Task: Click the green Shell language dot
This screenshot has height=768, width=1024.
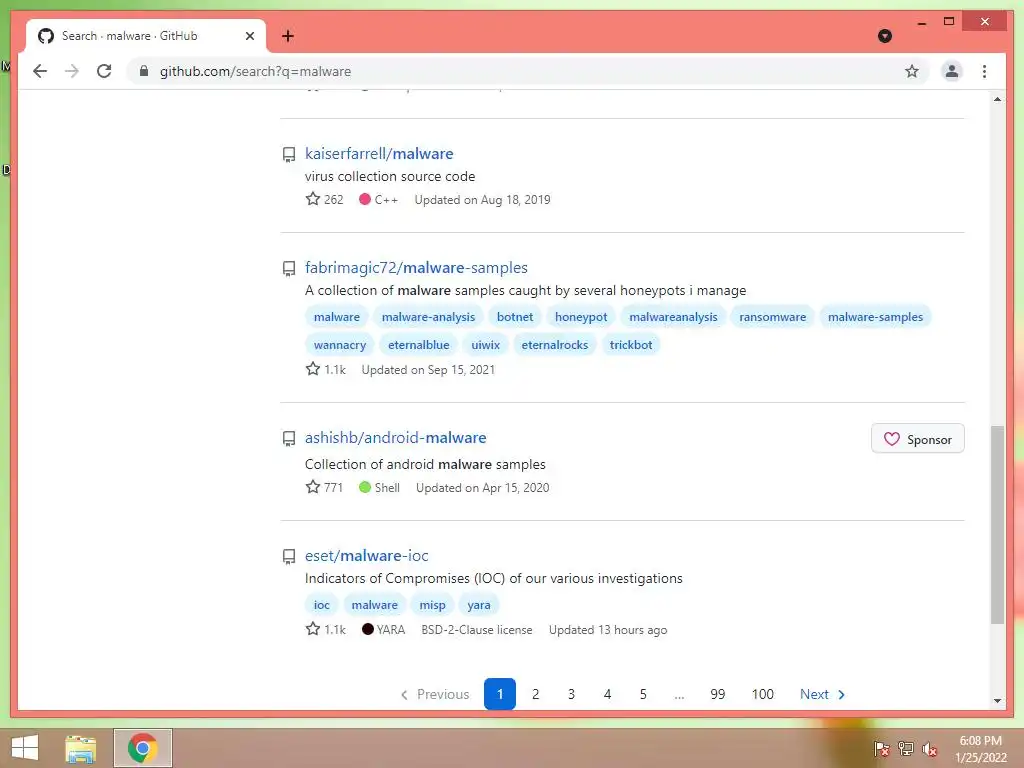Action: (x=365, y=487)
